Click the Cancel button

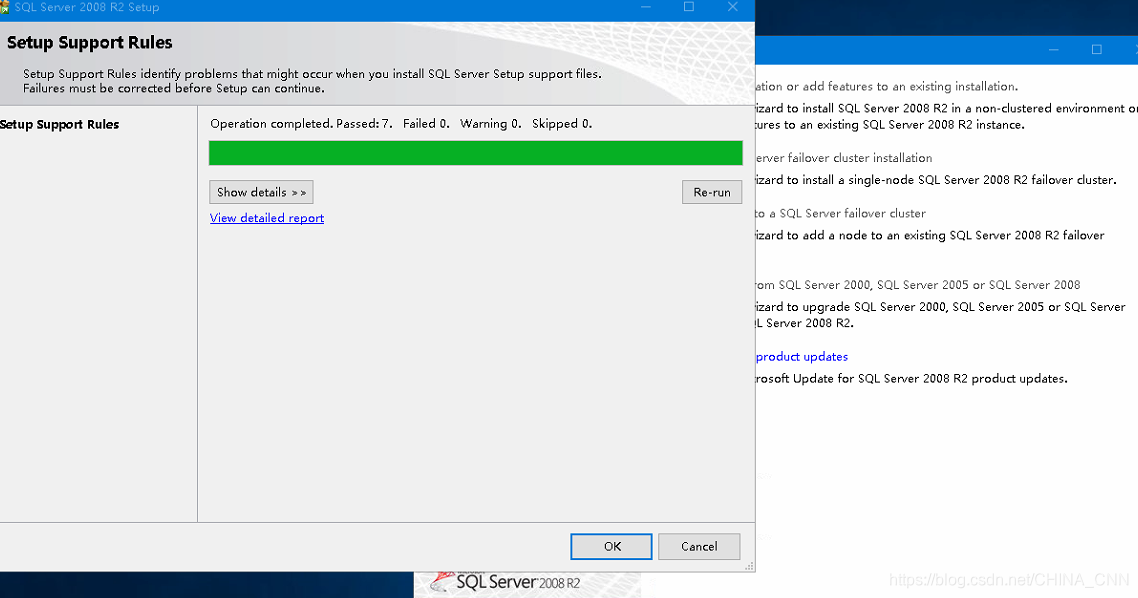pos(699,546)
